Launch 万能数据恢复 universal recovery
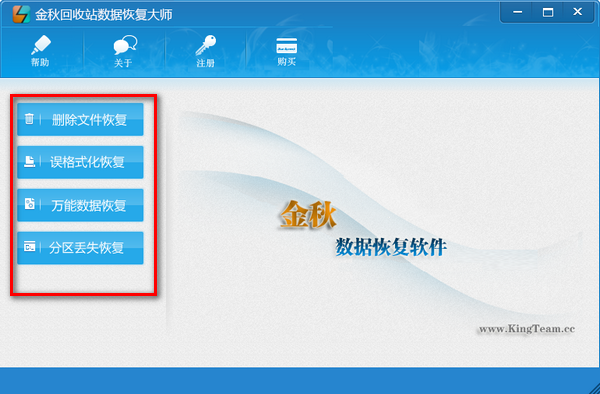Screen dimensions: 600x394 (80, 205)
